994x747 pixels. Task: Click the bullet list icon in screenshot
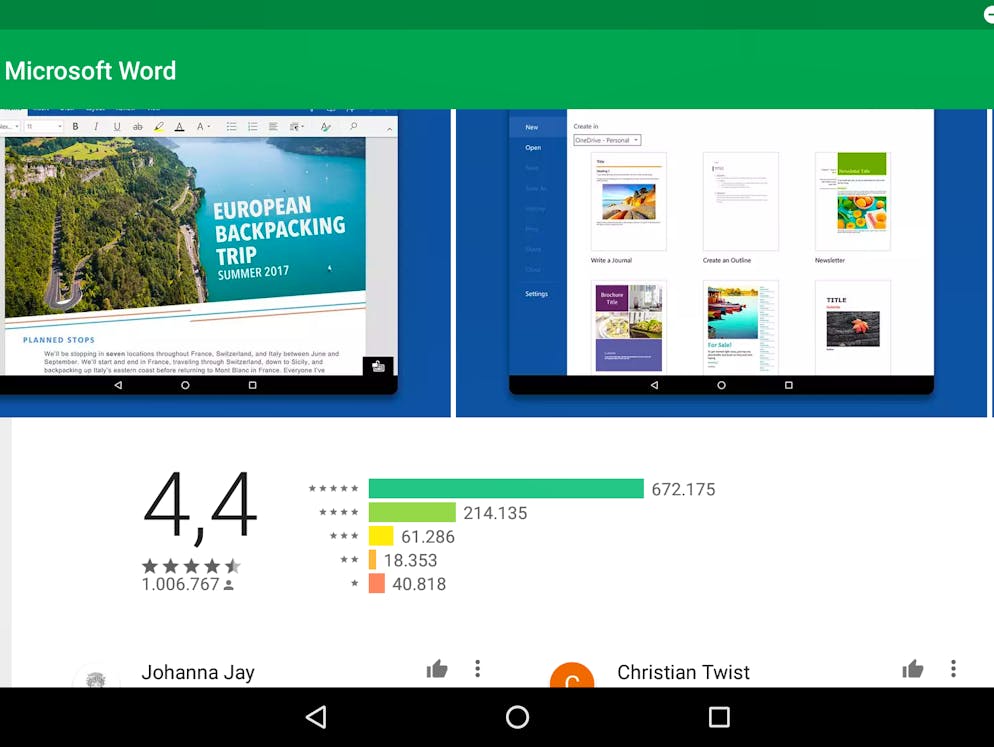point(231,127)
